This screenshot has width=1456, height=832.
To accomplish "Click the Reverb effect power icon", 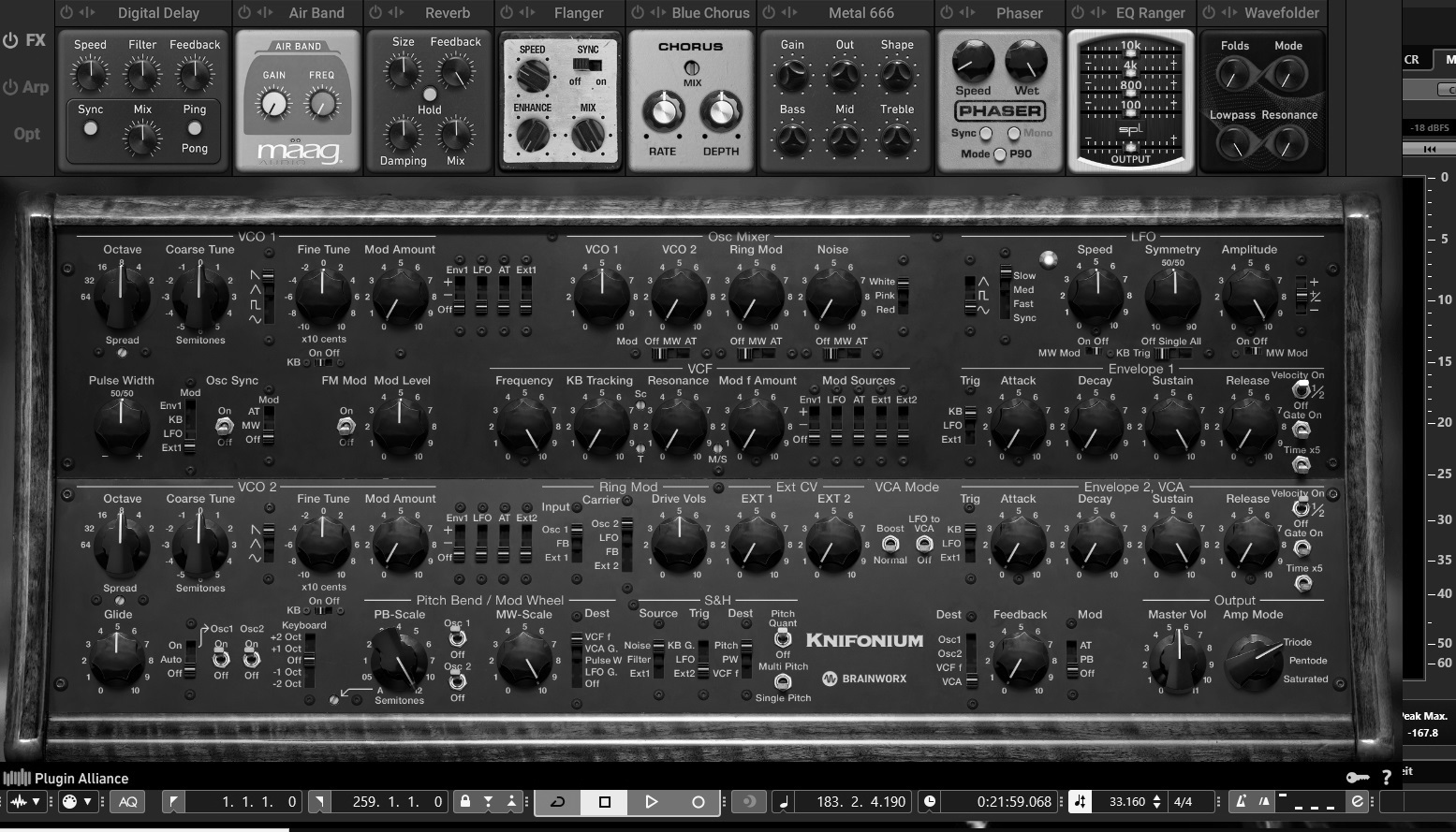I will (375, 13).
